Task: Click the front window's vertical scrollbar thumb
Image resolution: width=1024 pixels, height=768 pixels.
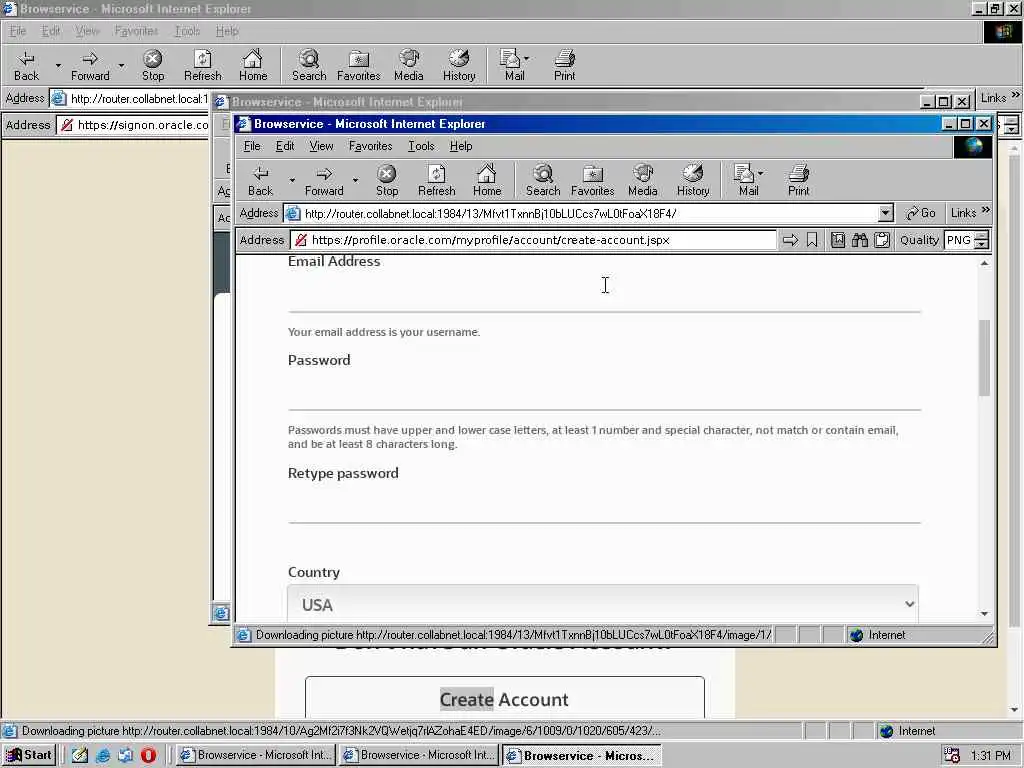Action: click(x=984, y=357)
